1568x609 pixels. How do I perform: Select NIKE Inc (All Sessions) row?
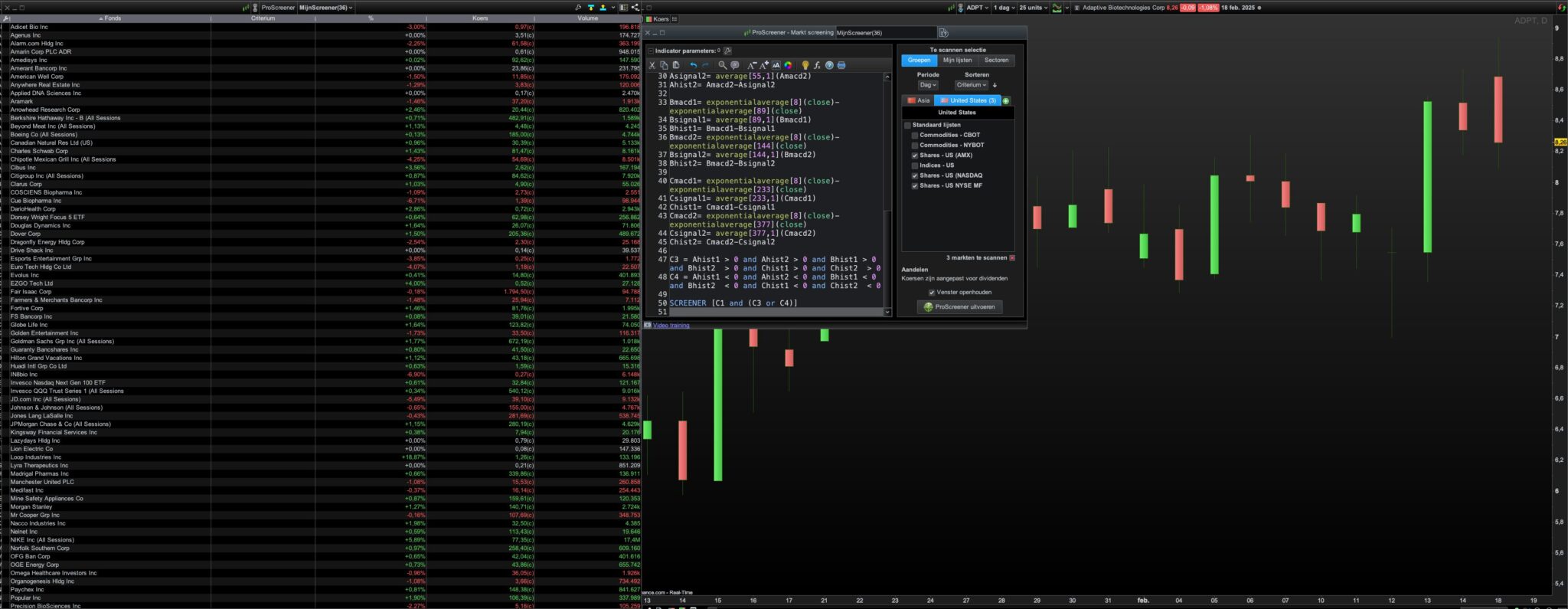click(321, 540)
